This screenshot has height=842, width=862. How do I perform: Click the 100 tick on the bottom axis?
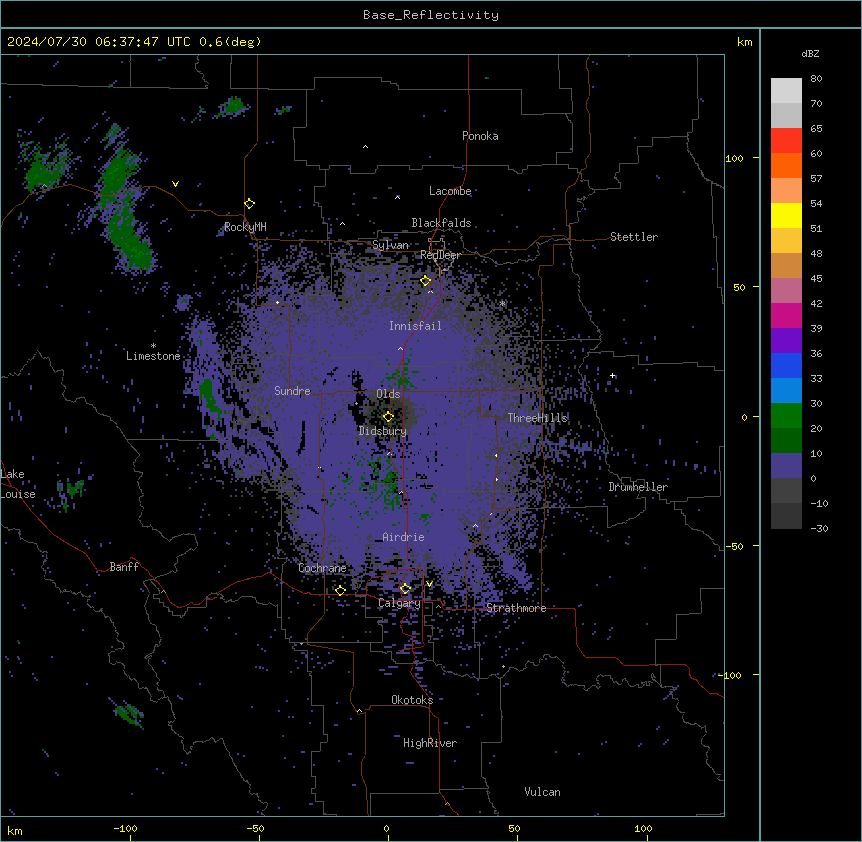coord(643,828)
